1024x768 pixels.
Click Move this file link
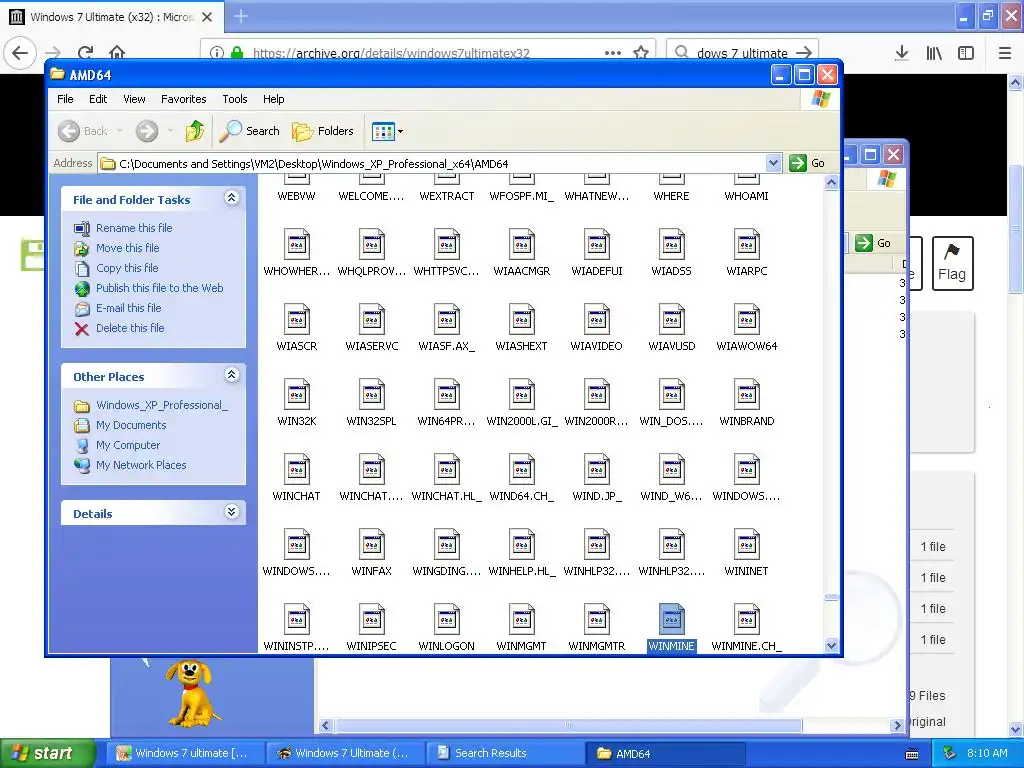127,248
